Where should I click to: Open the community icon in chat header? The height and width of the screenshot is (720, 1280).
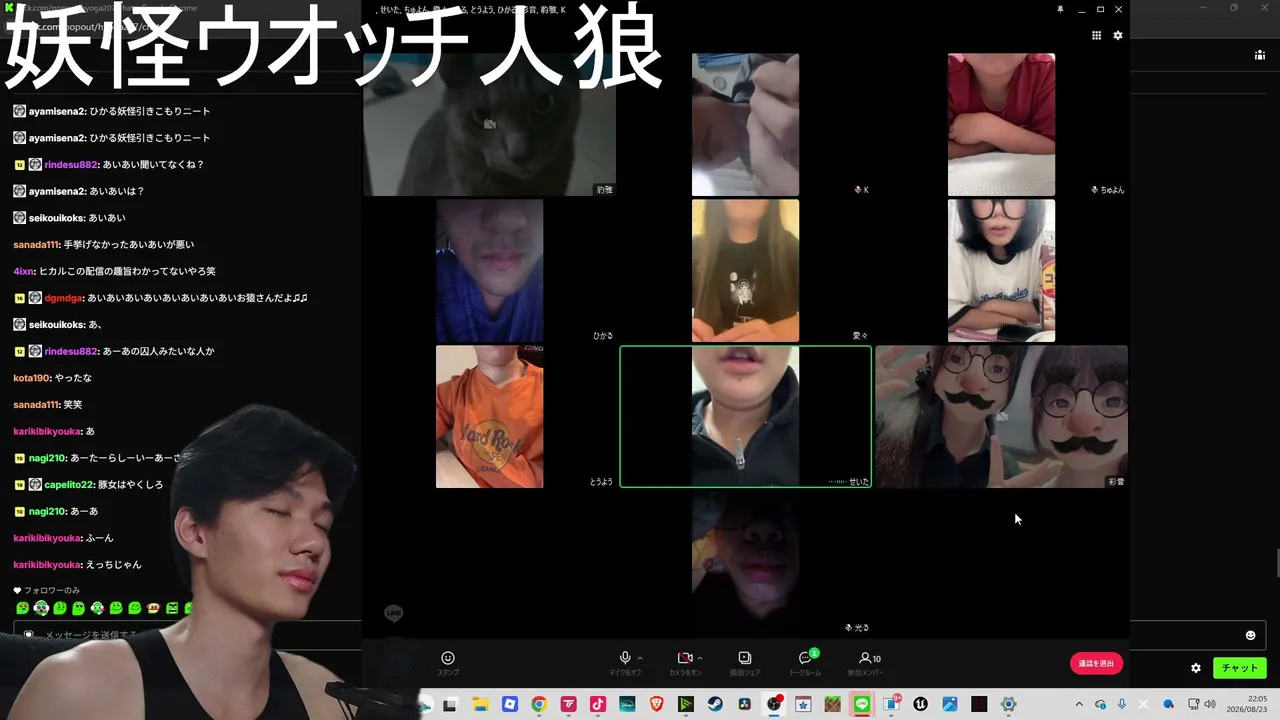coord(1259,55)
